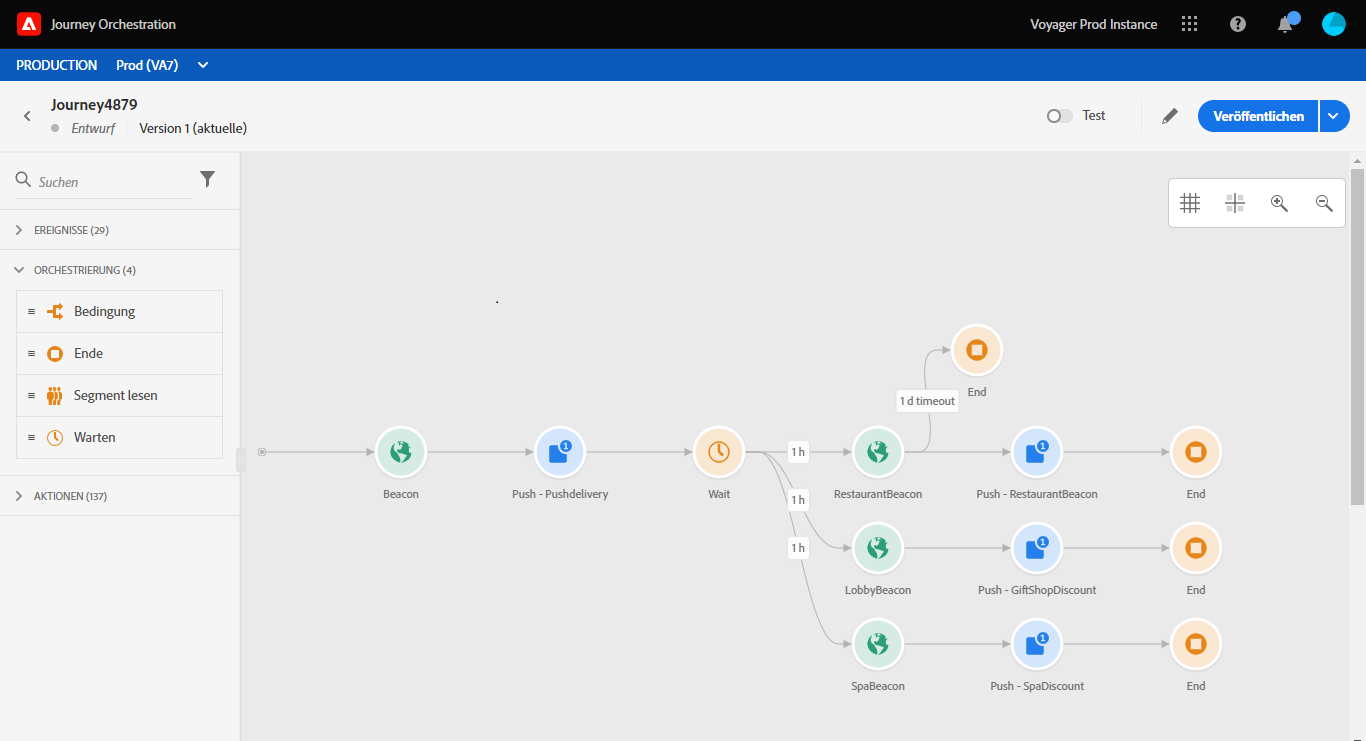Click Version 1 (aktuelle) text
This screenshot has height=741, width=1366.
(x=193, y=128)
